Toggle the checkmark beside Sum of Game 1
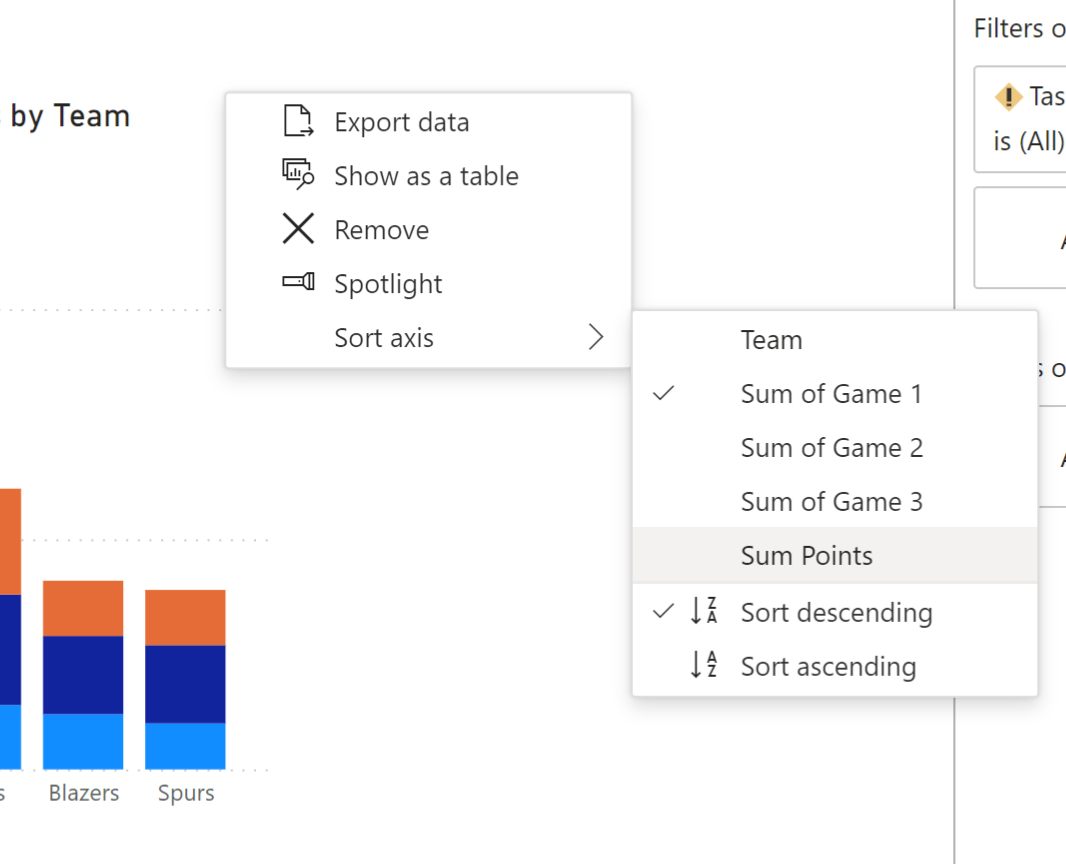Image resolution: width=1066 pixels, height=864 pixels. pyautogui.click(x=663, y=394)
